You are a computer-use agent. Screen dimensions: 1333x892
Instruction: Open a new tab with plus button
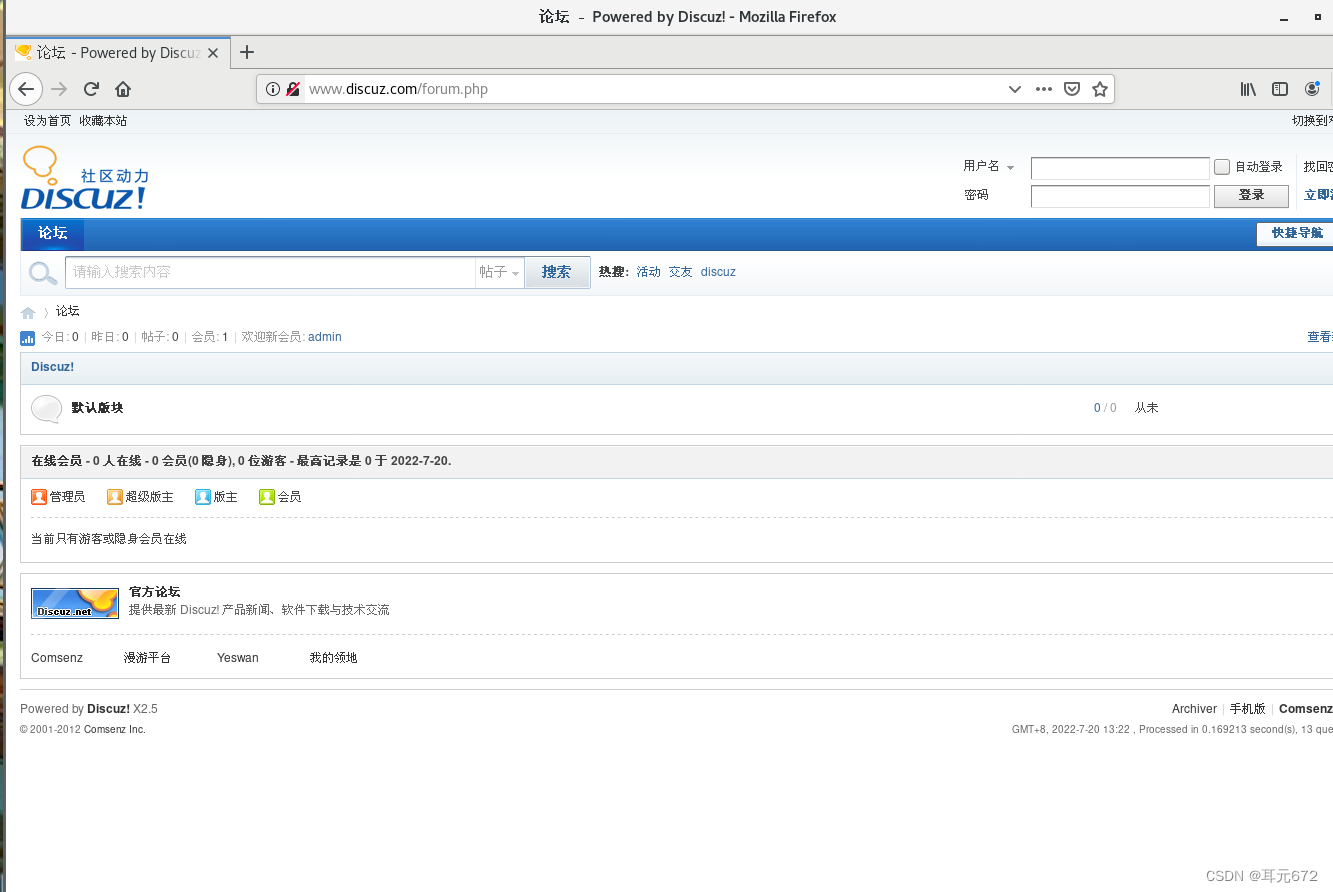pos(247,52)
